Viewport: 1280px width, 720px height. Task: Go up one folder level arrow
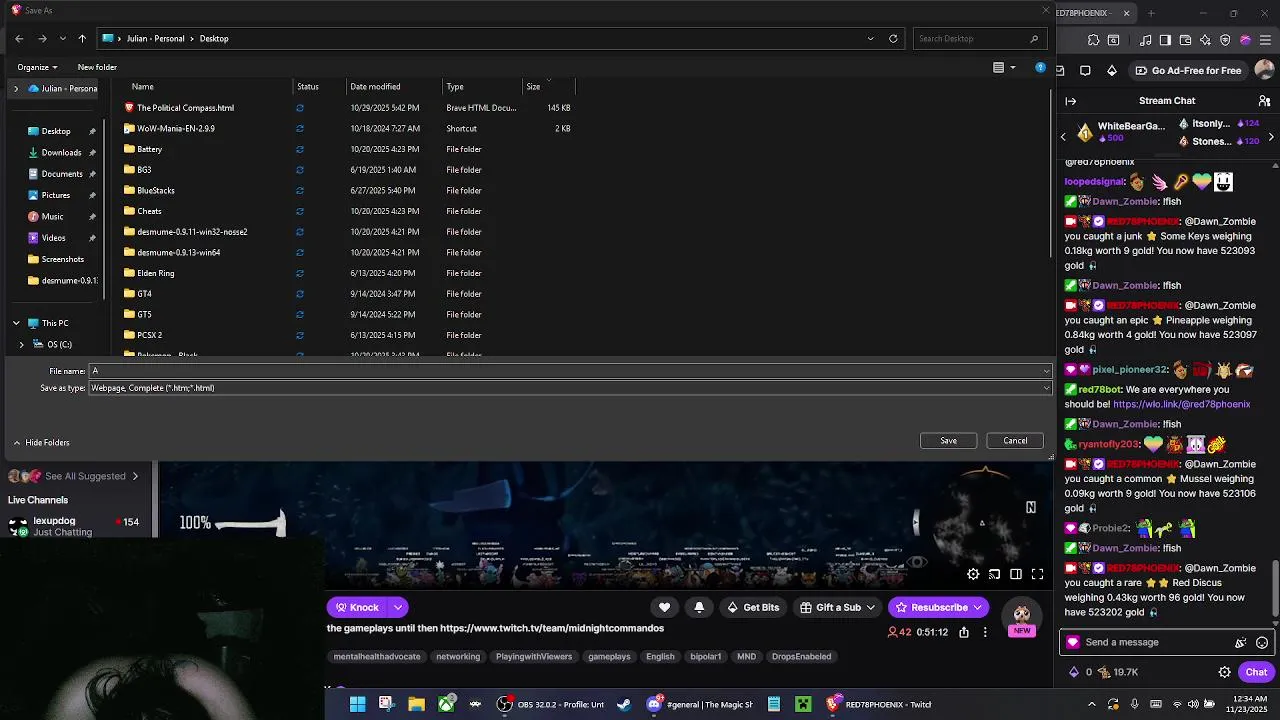(x=82, y=38)
